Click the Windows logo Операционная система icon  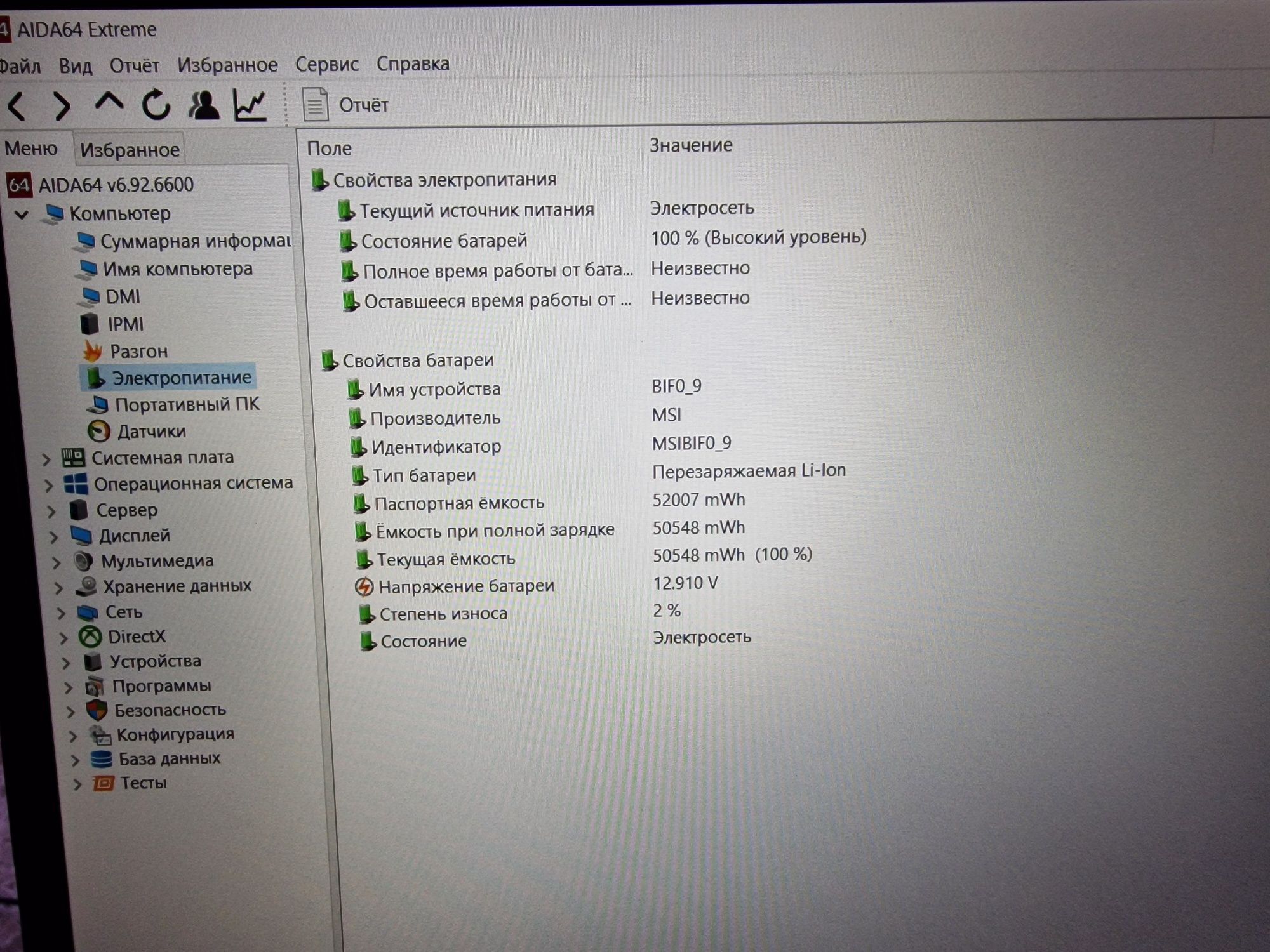click(76, 484)
